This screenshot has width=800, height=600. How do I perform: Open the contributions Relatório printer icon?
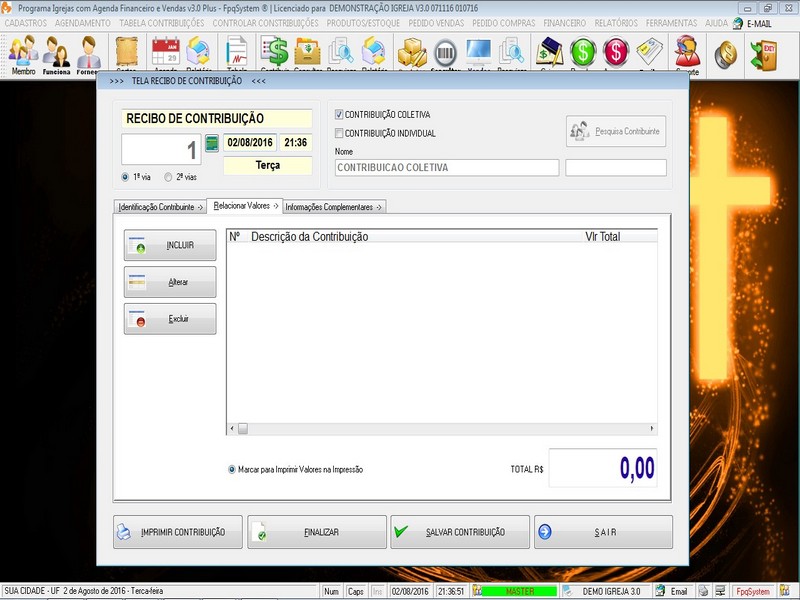coord(374,53)
